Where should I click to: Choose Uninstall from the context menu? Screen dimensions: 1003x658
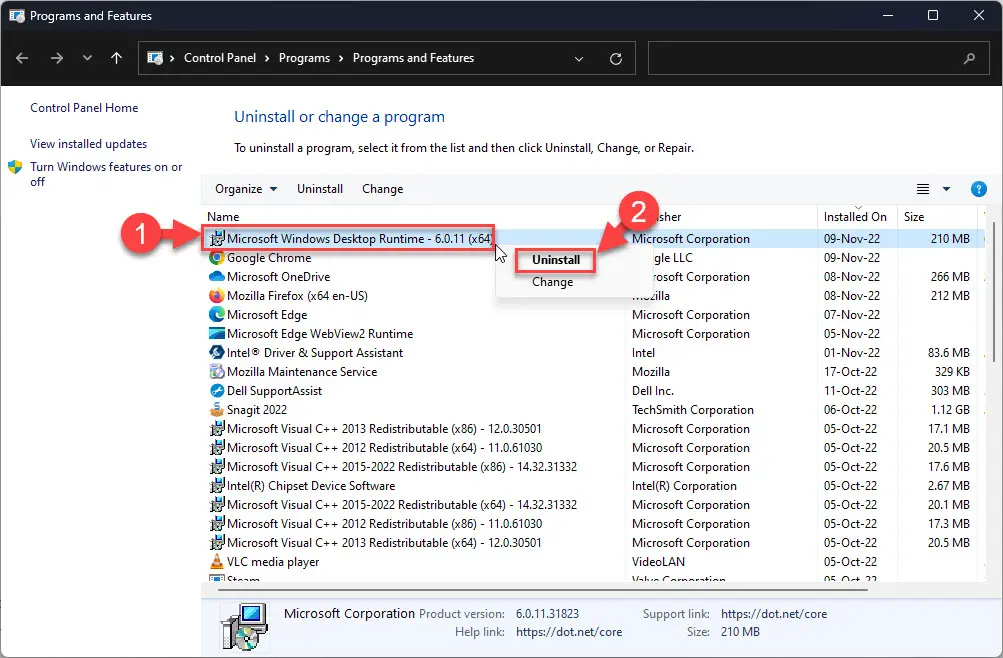[x=556, y=260]
